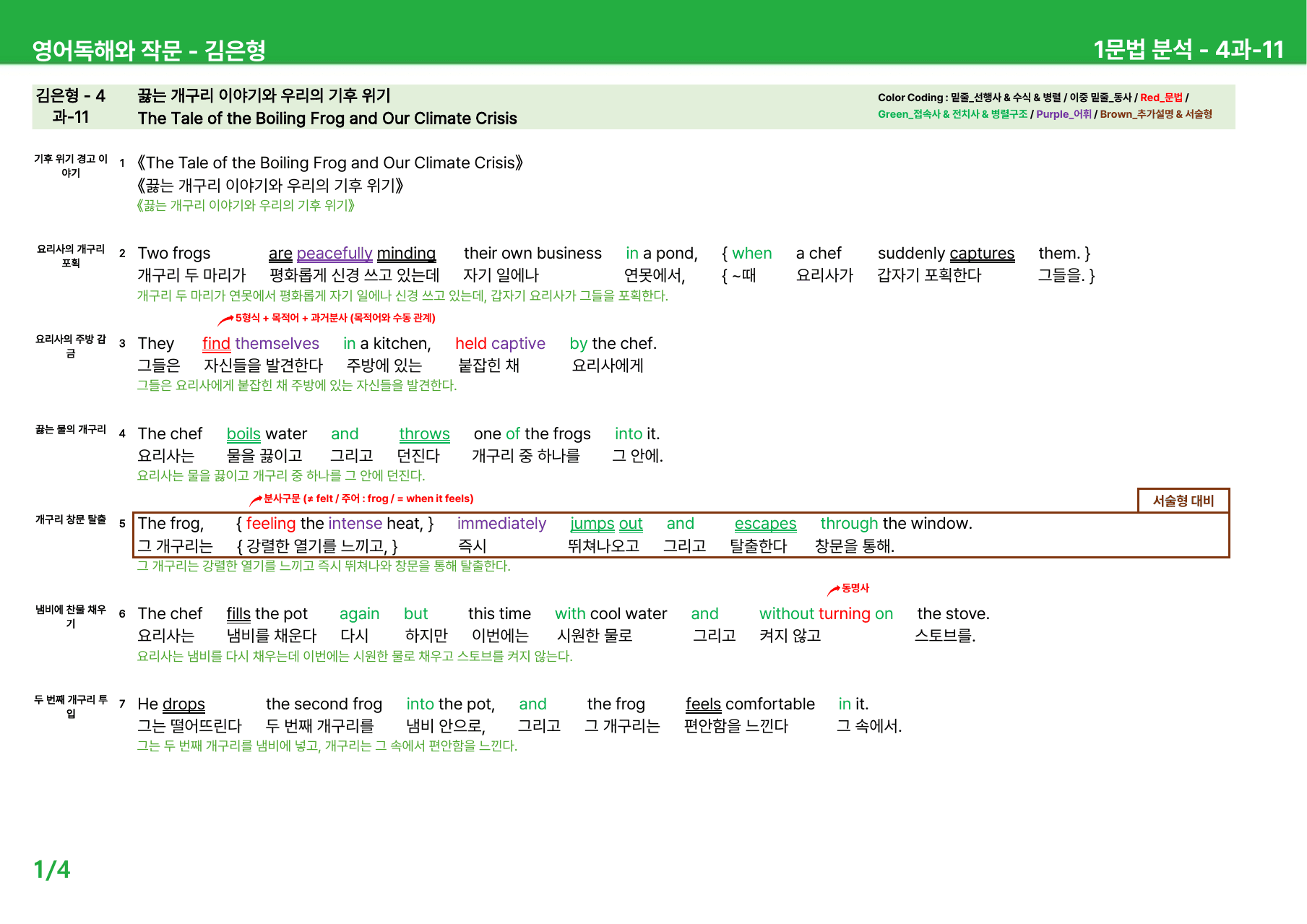Click the 1문법 분석 - 4과-11 header text

pos(1189,50)
